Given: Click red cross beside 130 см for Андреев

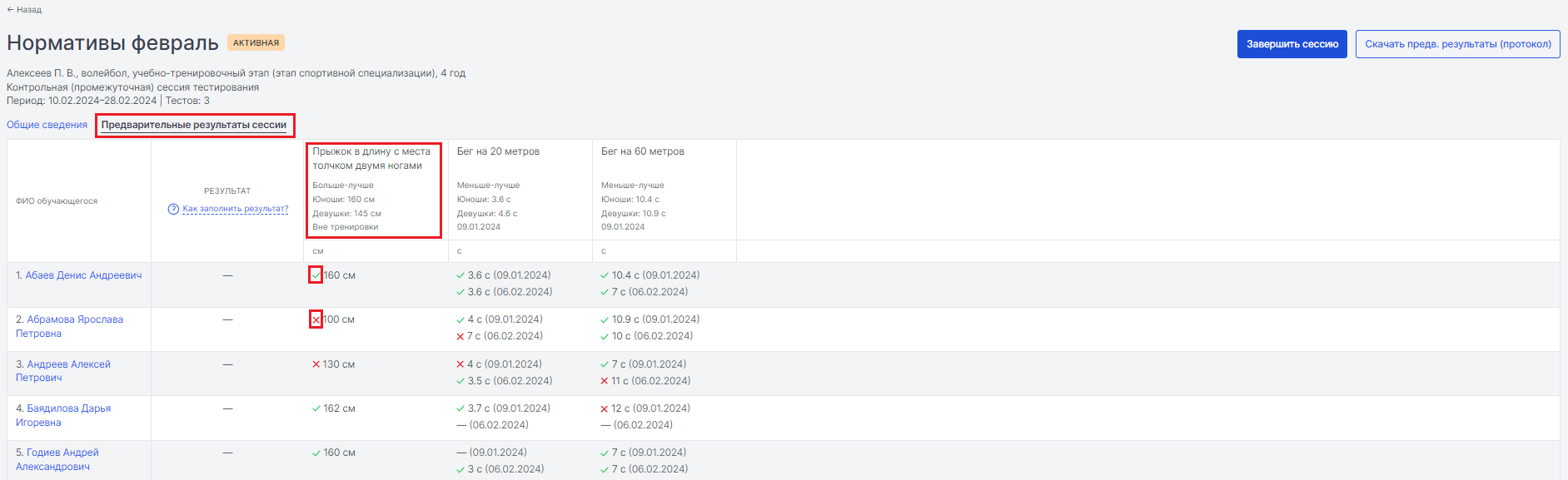Looking at the screenshot, I should [x=316, y=364].
